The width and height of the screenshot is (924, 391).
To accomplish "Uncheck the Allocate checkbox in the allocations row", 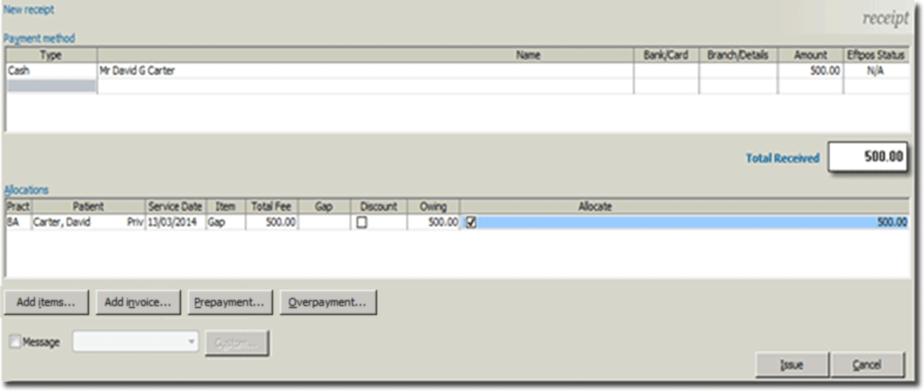I will (x=471, y=223).
